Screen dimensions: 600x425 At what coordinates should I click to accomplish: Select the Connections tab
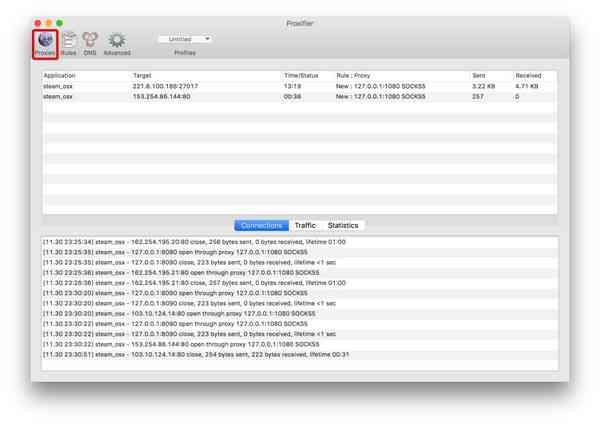261,226
